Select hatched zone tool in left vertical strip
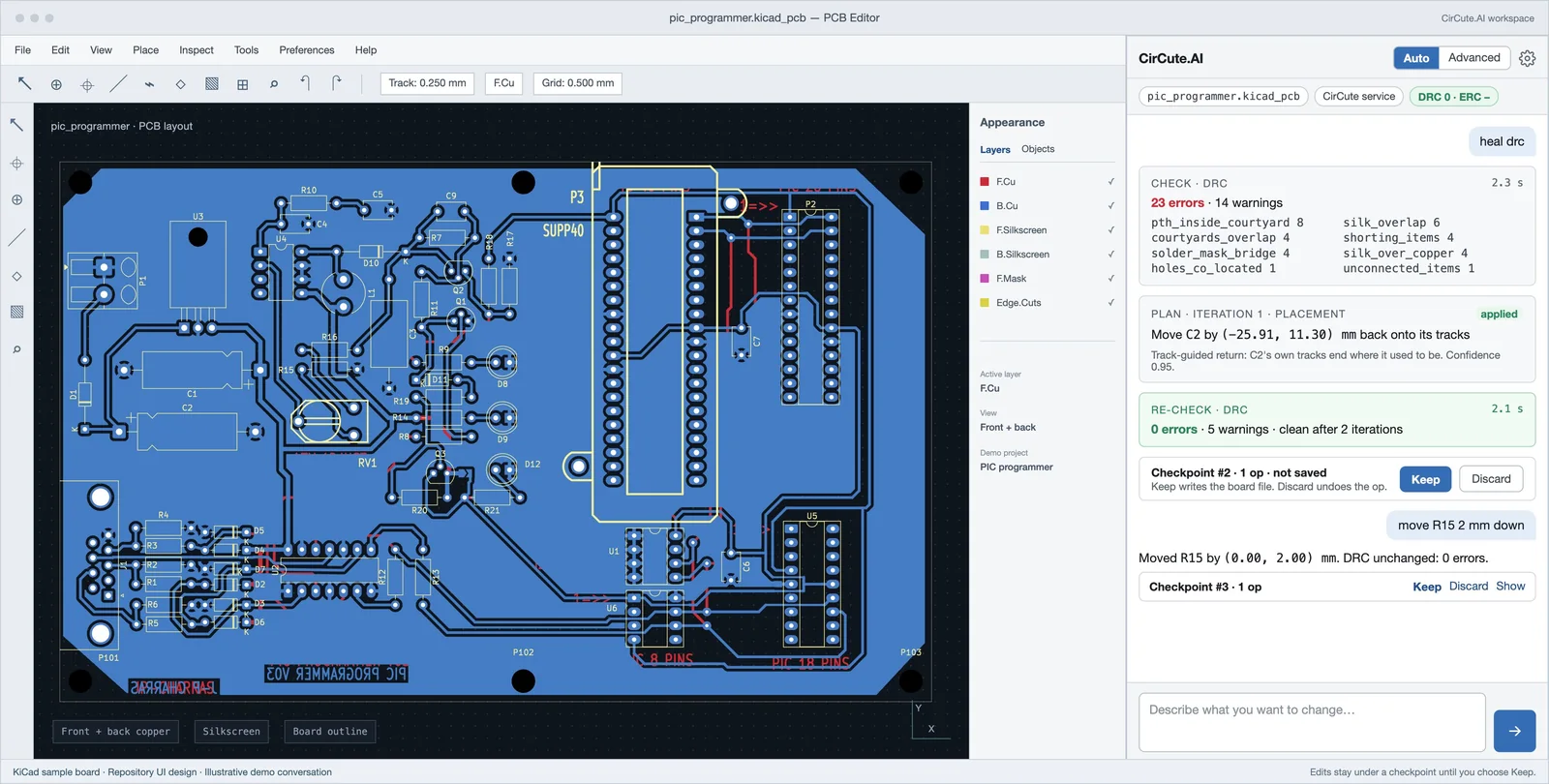Viewport: 1549px width, 784px height. tap(16, 312)
